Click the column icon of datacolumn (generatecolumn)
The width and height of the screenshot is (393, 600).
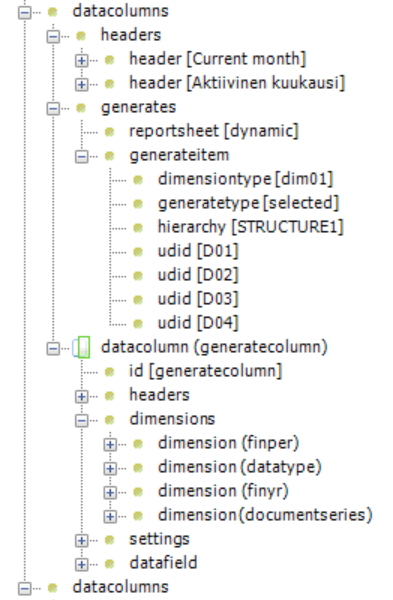[82, 347]
